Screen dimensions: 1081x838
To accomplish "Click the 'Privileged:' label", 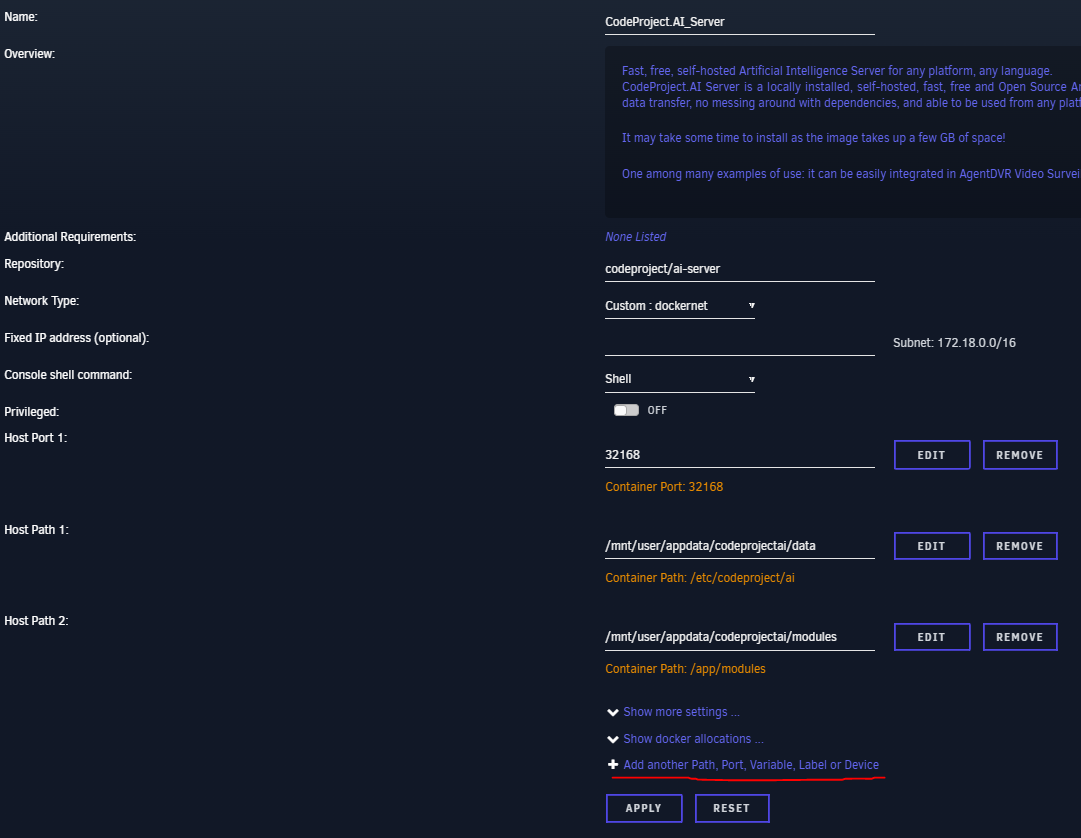I will 32,411.
